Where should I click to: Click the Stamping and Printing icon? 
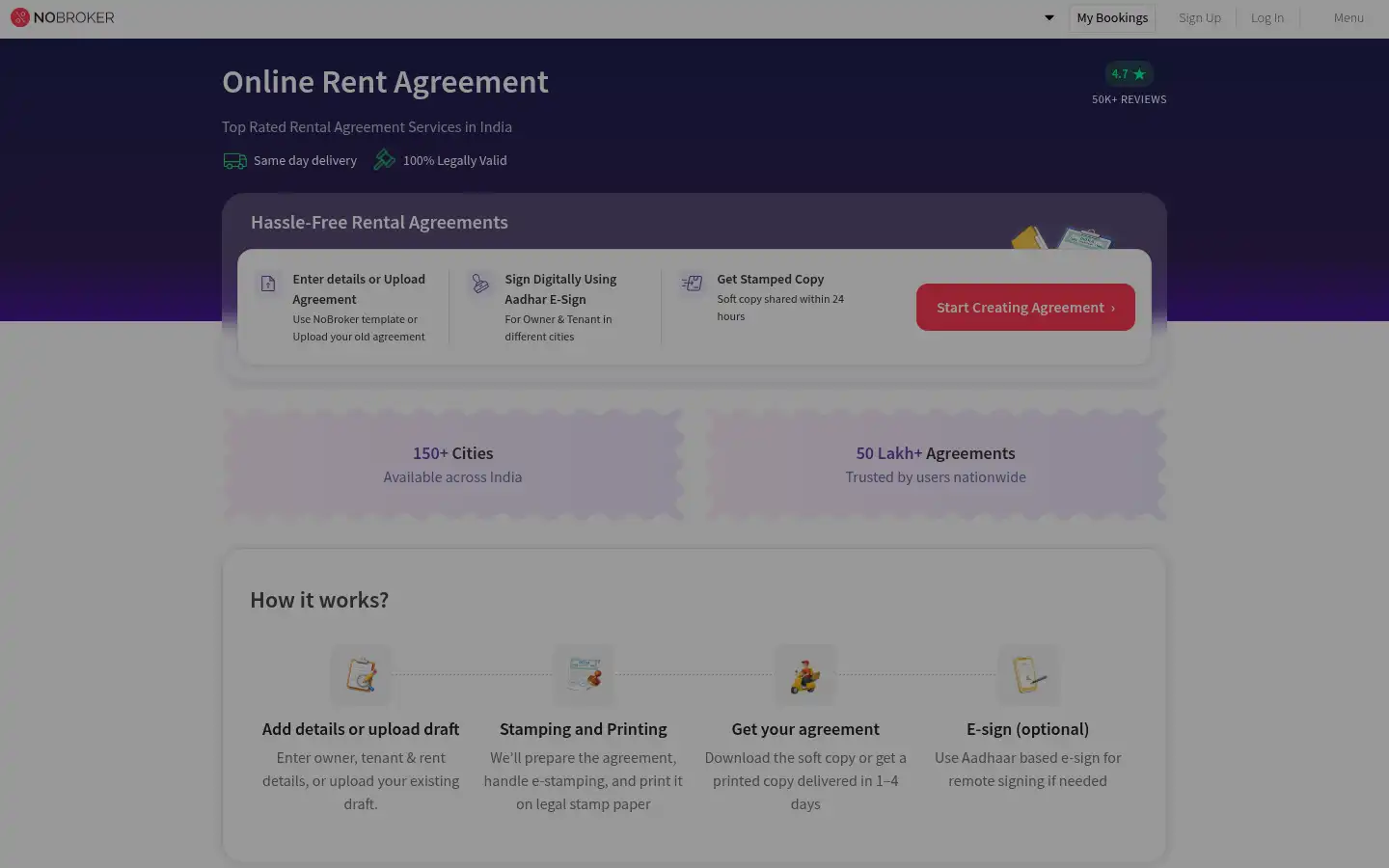(x=584, y=675)
